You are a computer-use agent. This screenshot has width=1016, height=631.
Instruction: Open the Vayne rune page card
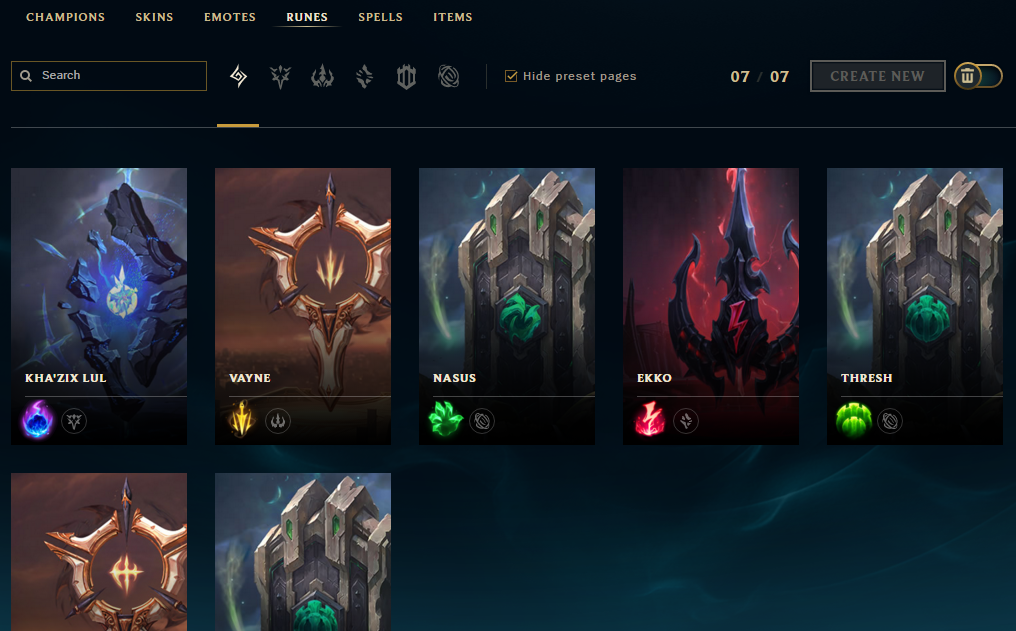pos(303,306)
